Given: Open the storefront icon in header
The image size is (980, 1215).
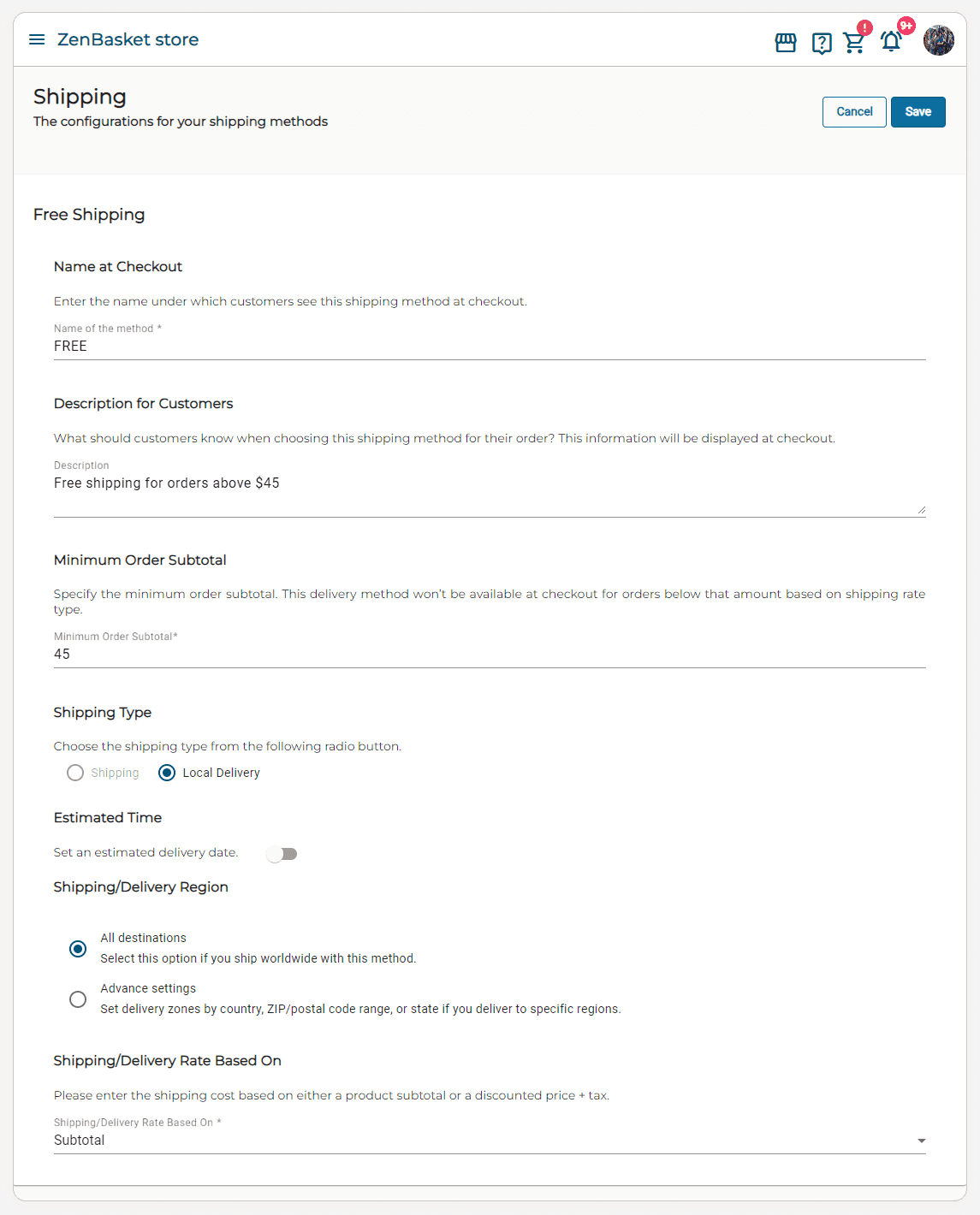Looking at the screenshot, I should coord(786,42).
